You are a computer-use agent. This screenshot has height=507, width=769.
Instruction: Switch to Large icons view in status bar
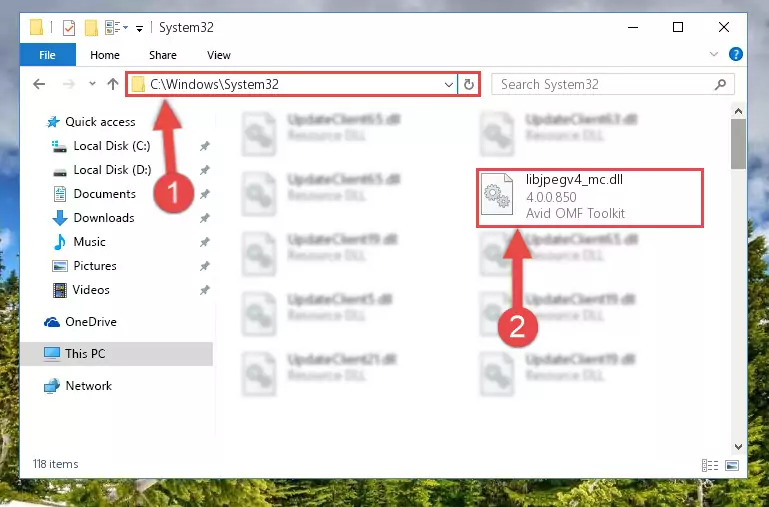(x=732, y=465)
